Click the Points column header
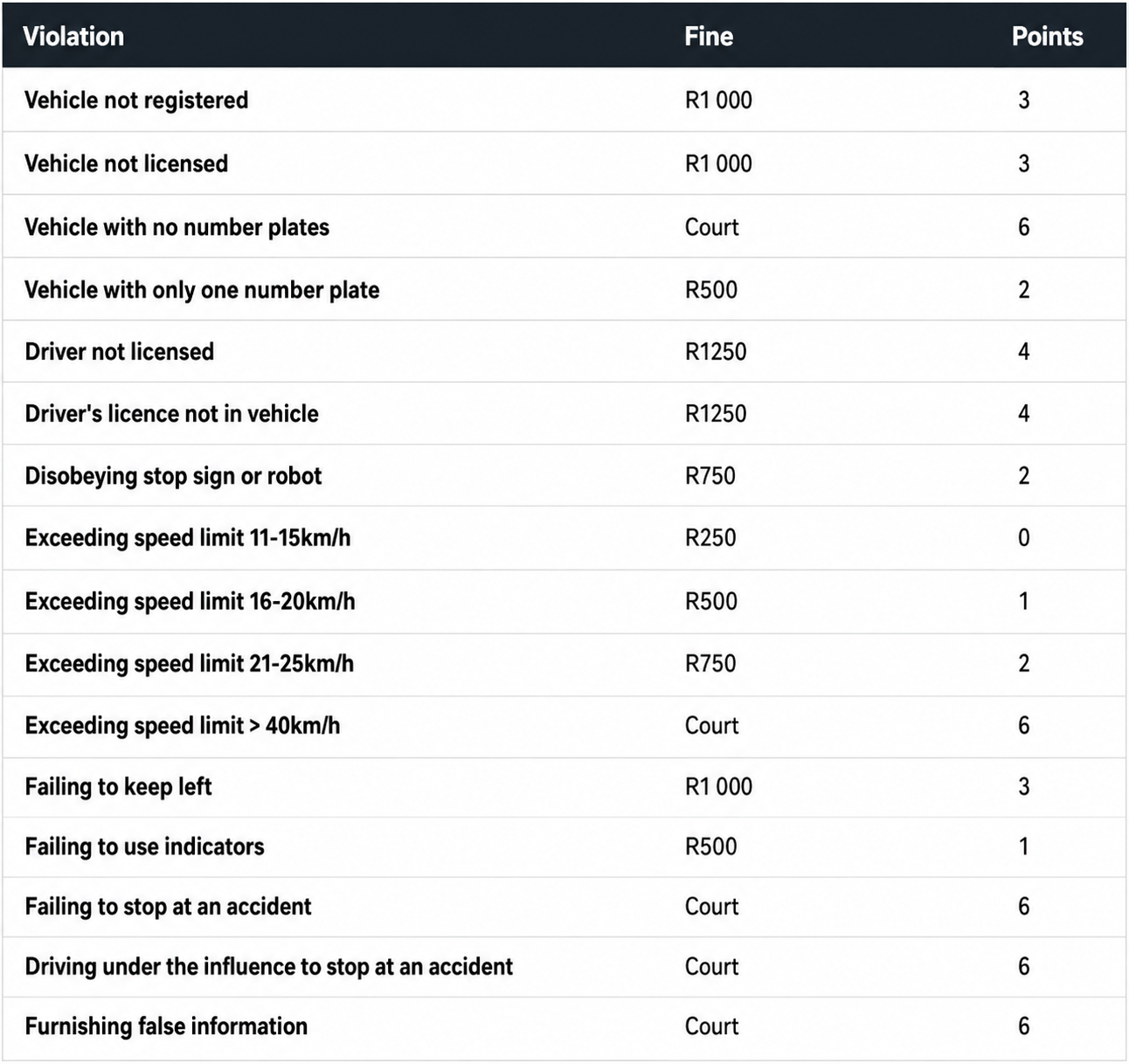 (x=1047, y=37)
